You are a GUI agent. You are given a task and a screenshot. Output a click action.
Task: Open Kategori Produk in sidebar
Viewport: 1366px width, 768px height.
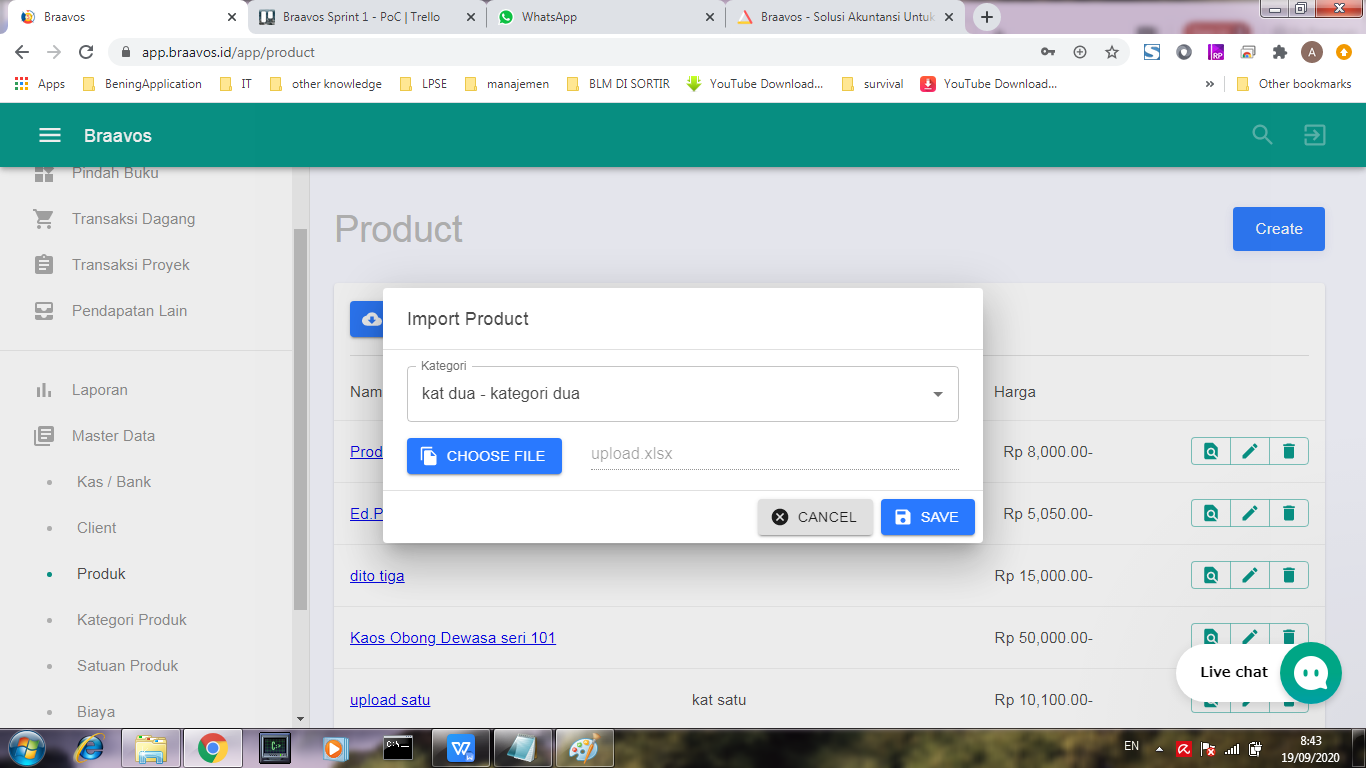click(x=131, y=620)
